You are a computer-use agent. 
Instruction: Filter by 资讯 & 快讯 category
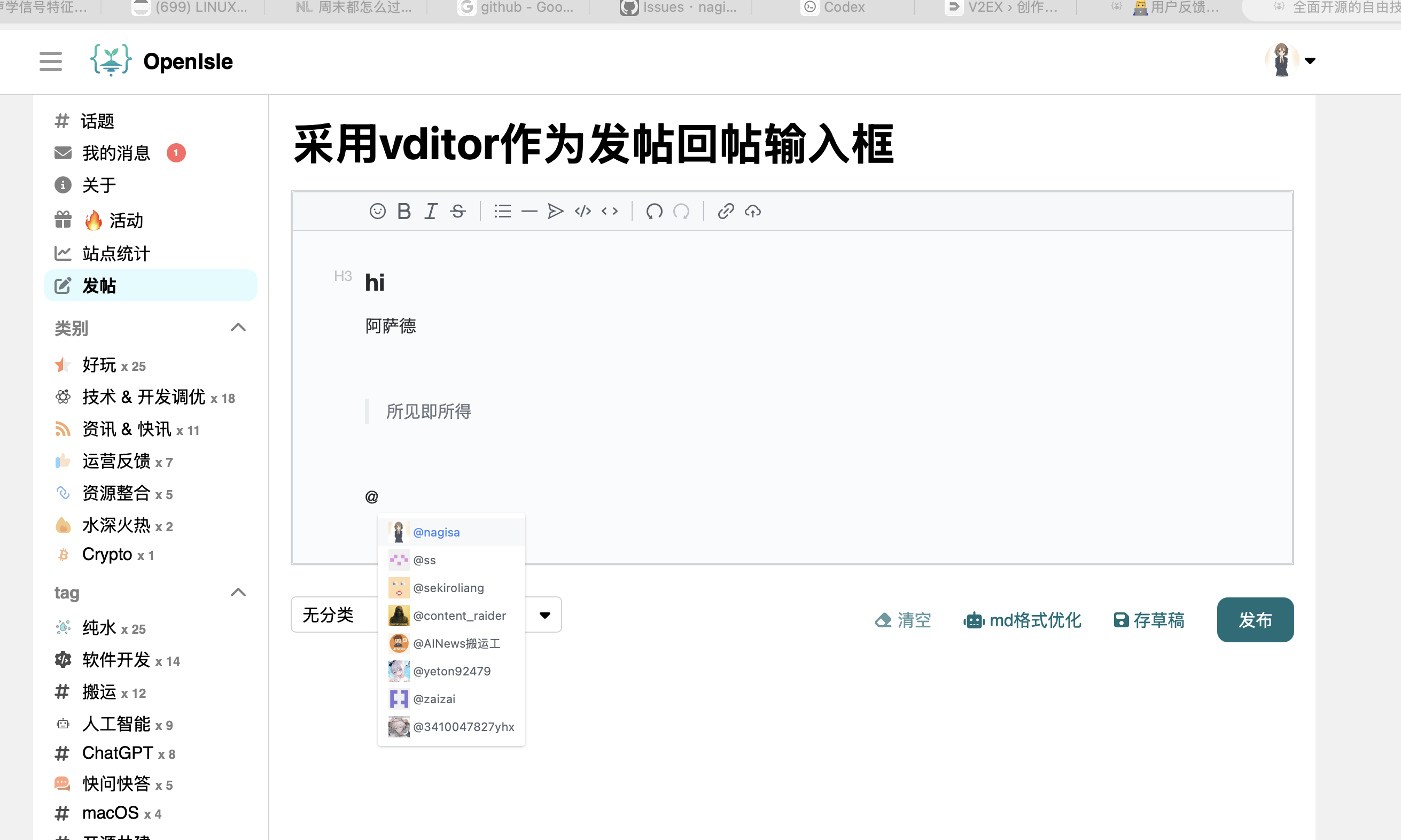(x=127, y=430)
